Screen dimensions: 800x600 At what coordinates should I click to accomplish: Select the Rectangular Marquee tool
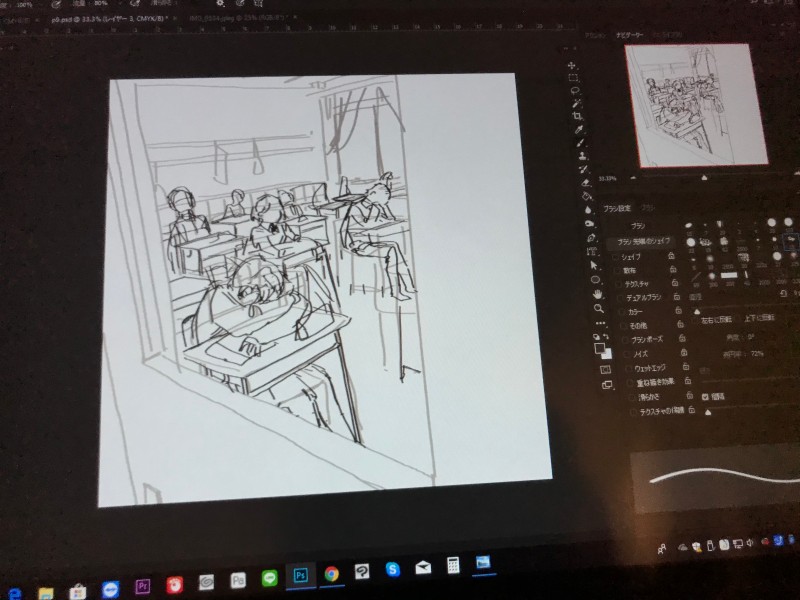573,78
